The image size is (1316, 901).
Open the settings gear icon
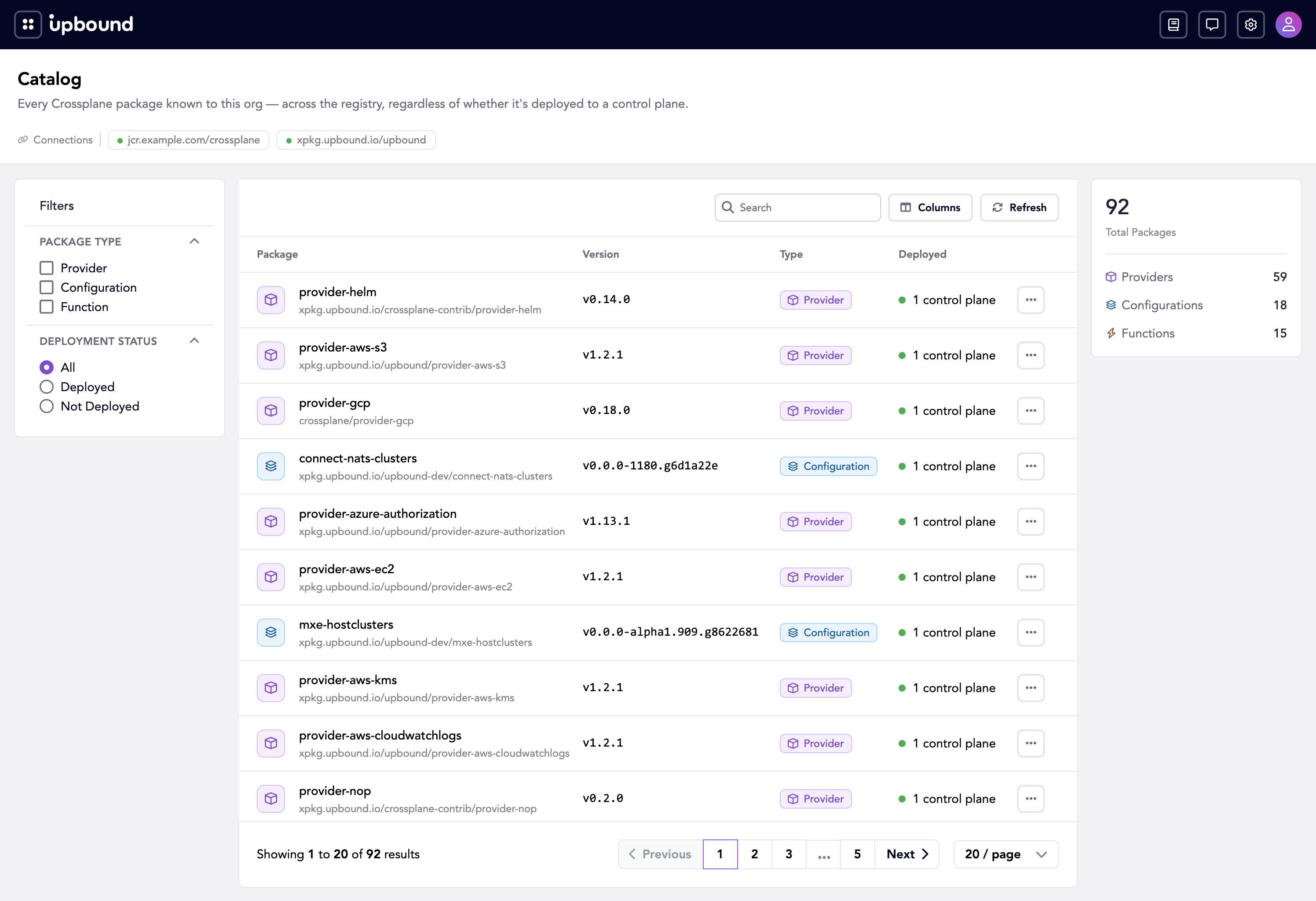(1250, 24)
